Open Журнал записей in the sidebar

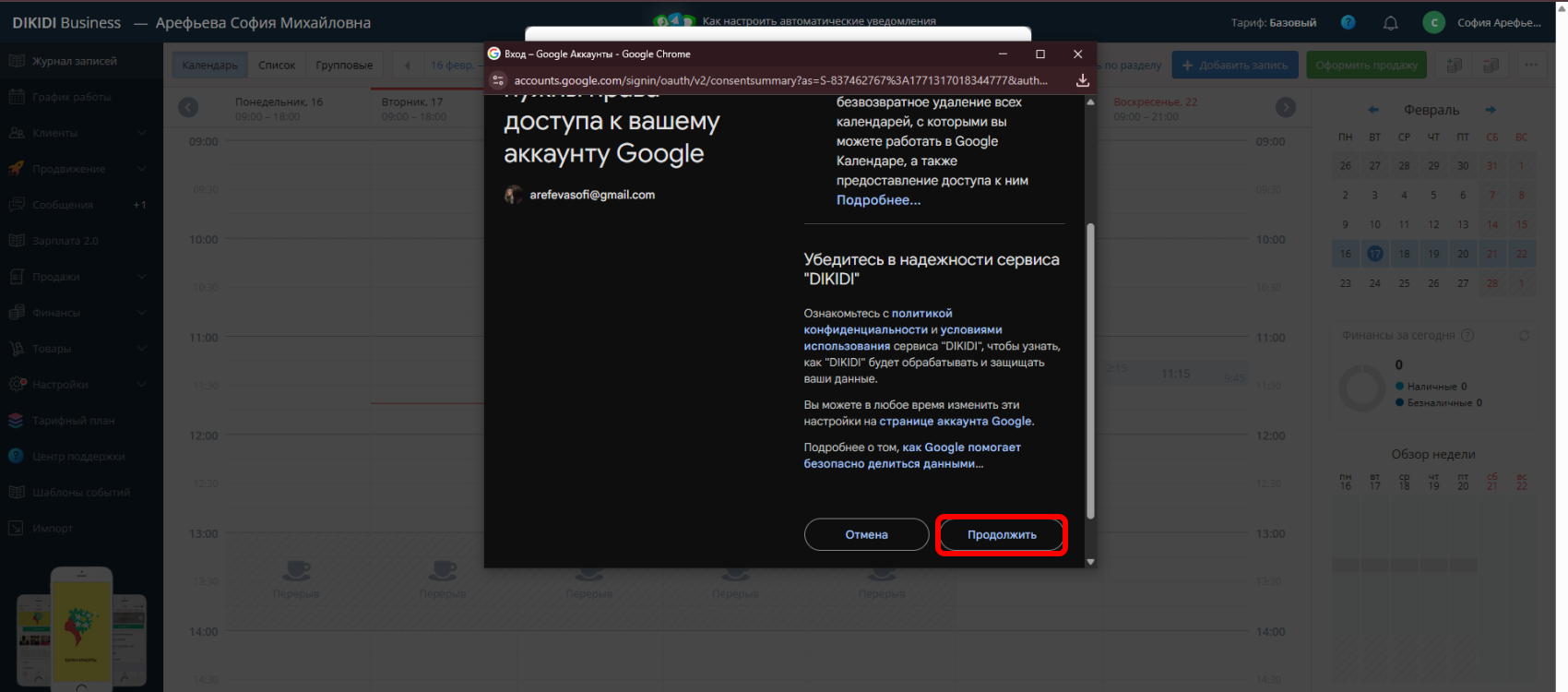(74, 61)
